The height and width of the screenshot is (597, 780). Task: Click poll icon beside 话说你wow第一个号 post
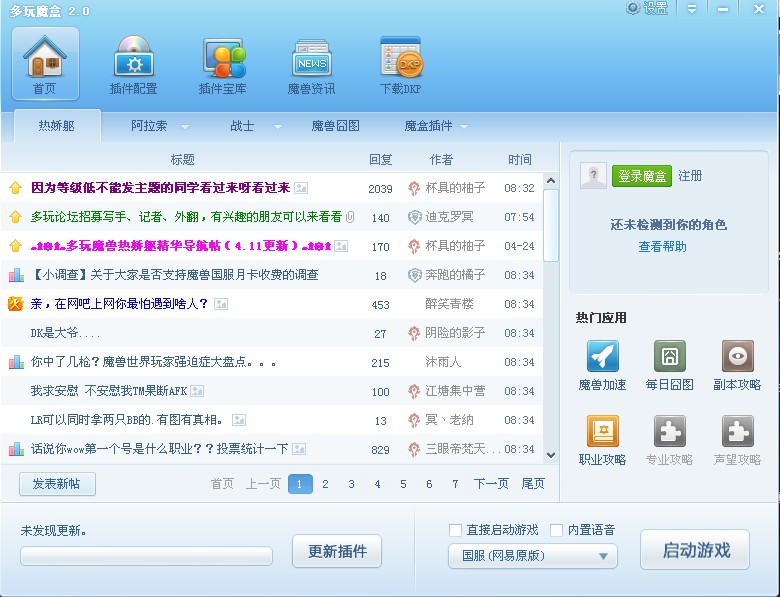[16, 449]
